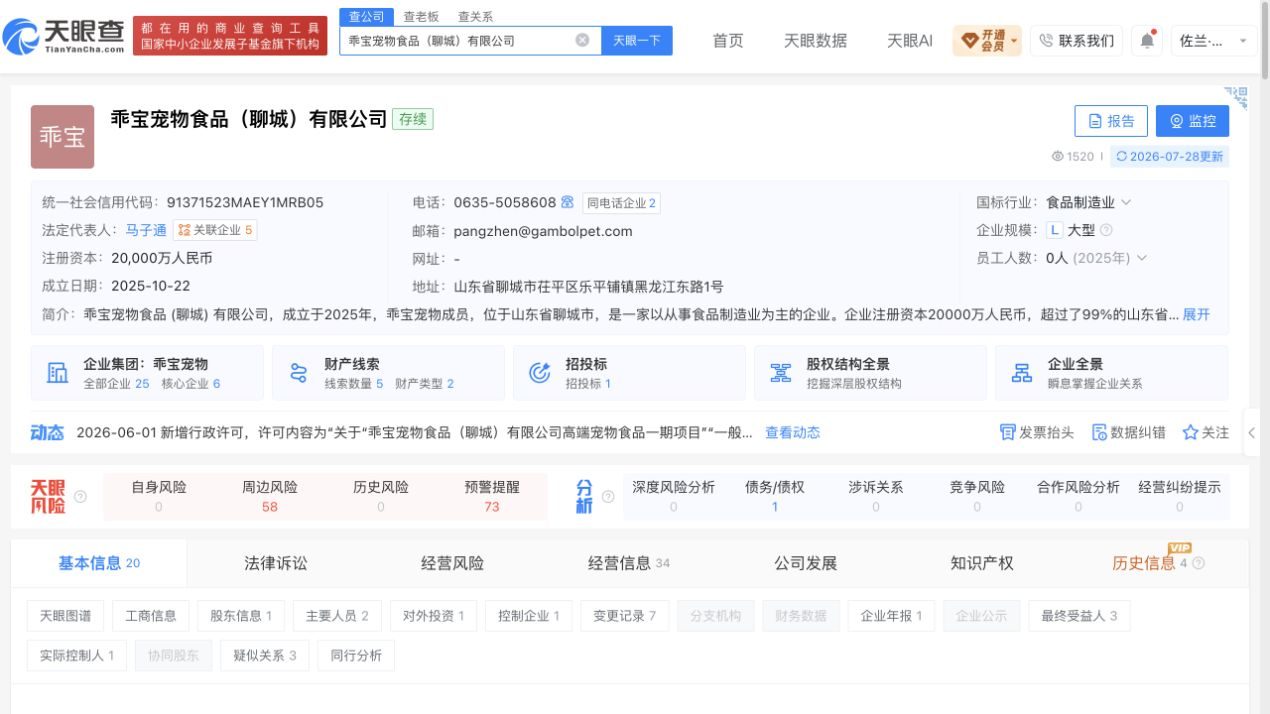This screenshot has width=1270, height=714.
Task: Click the TianYanCha logo
Action: tap(63, 37)
